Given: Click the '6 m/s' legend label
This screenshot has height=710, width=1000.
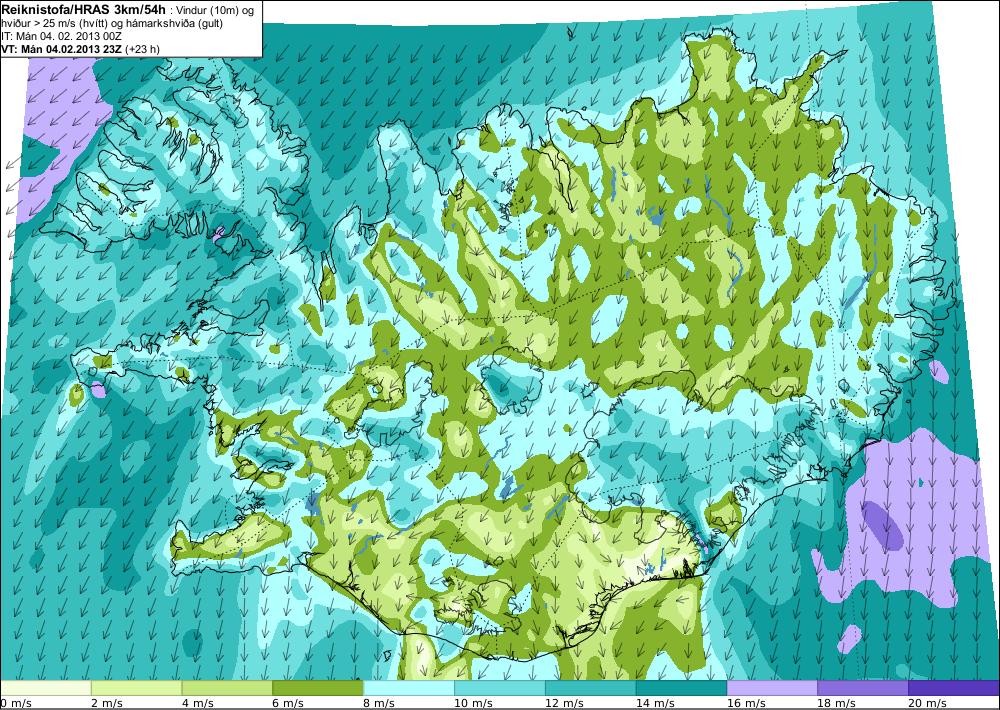Looking at the screenshot, I should [x=288, y=703].
